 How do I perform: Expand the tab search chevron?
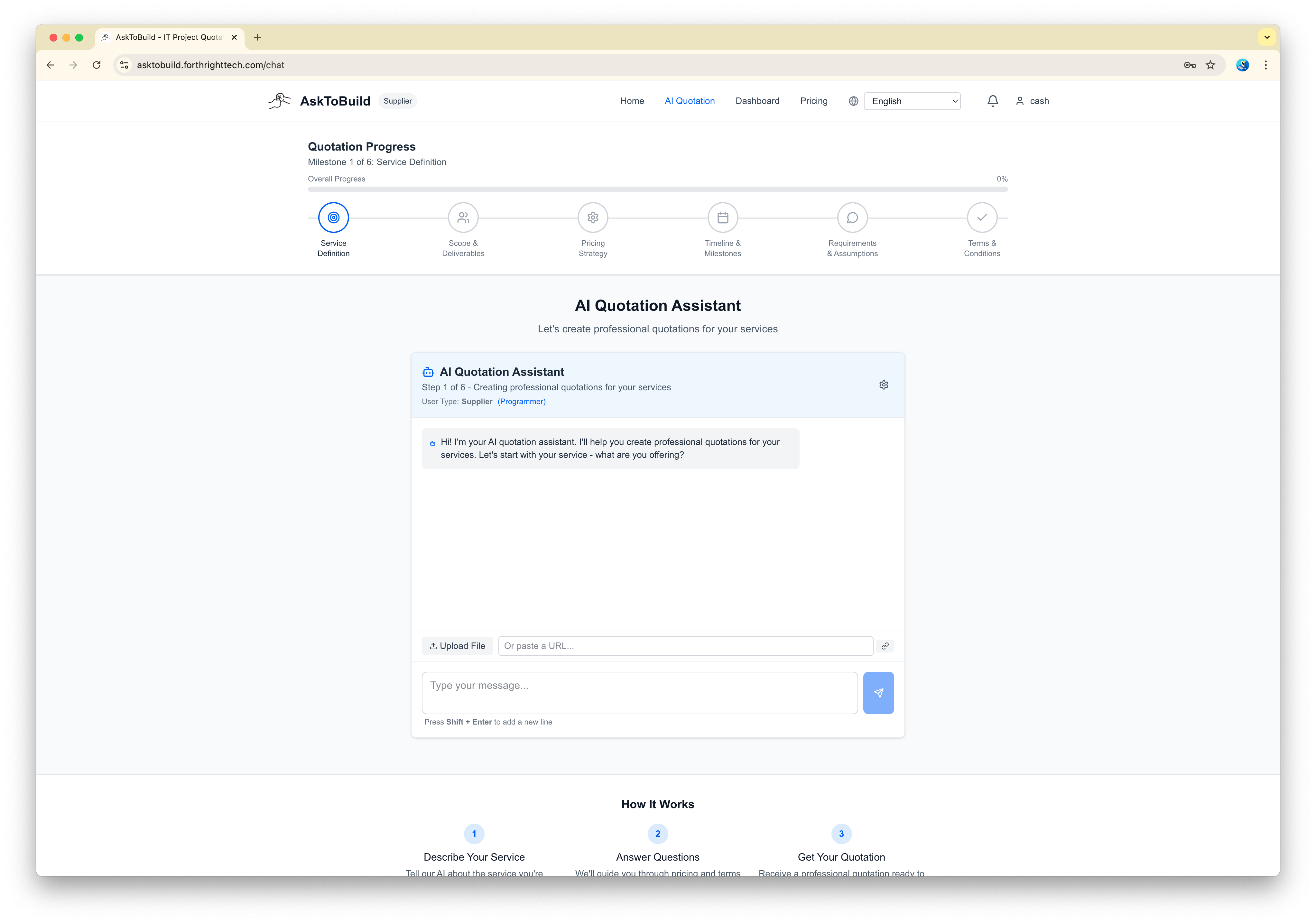click(x=1267, y=37)
